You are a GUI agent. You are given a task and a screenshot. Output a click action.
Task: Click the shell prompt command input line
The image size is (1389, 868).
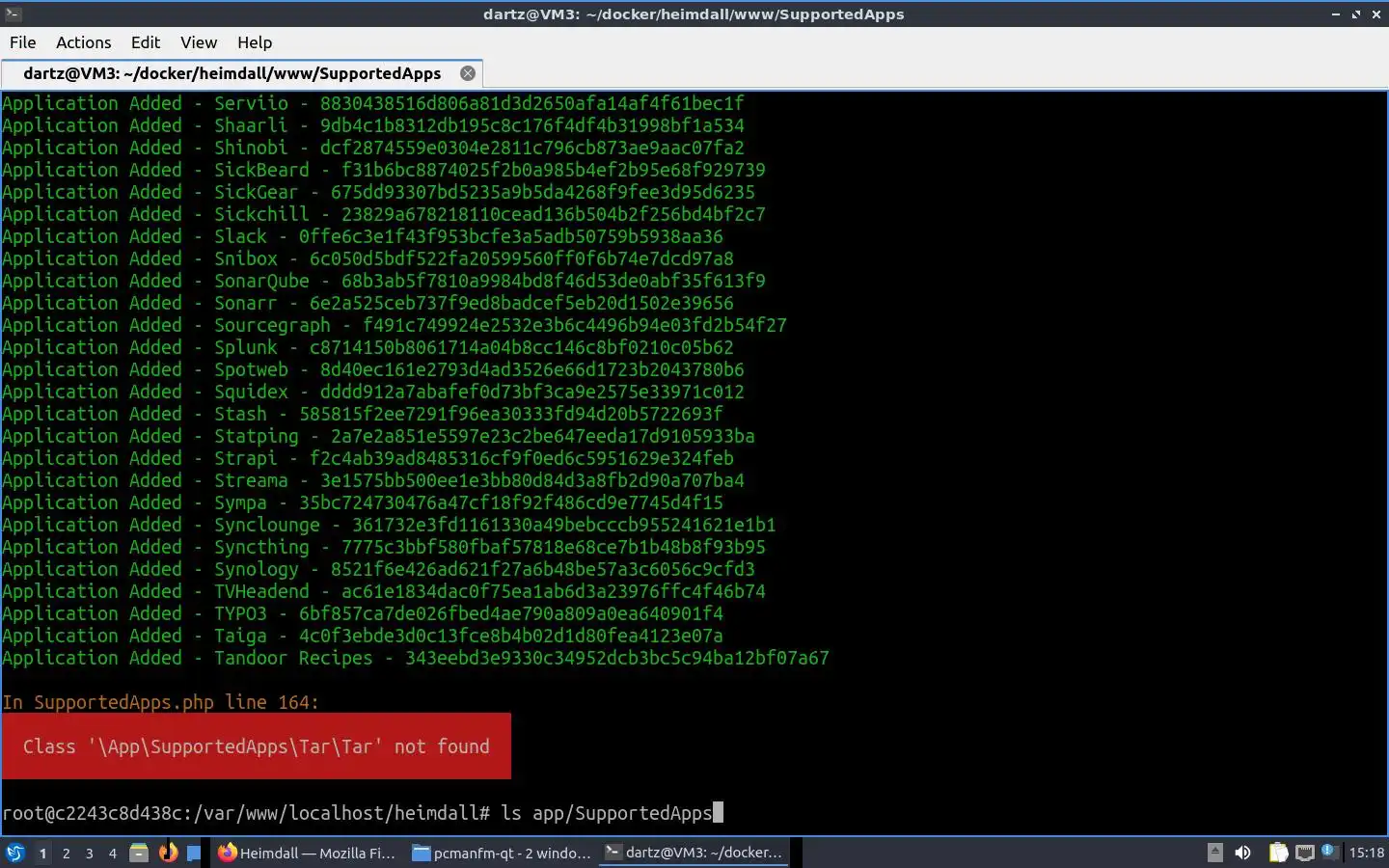click(x=363, y=813)
